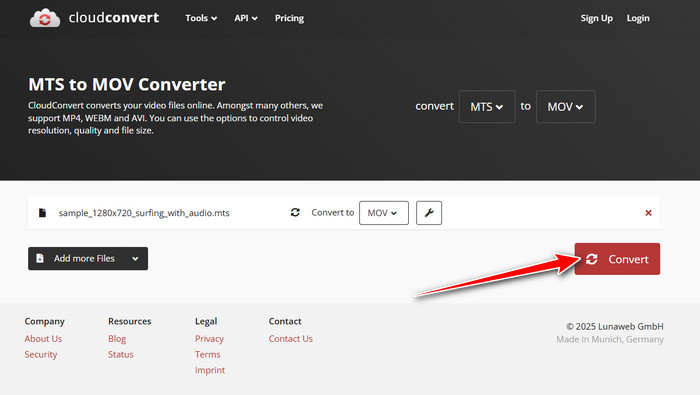Expand the MTS source format dropdown

coord(487,107)
